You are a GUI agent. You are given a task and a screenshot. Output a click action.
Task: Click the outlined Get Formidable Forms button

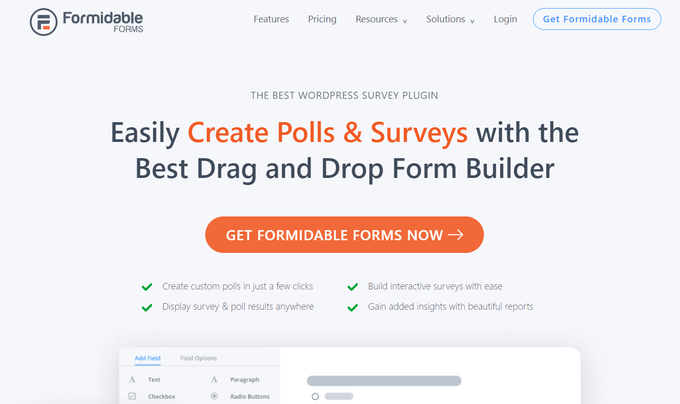click(x=597, y=19)
